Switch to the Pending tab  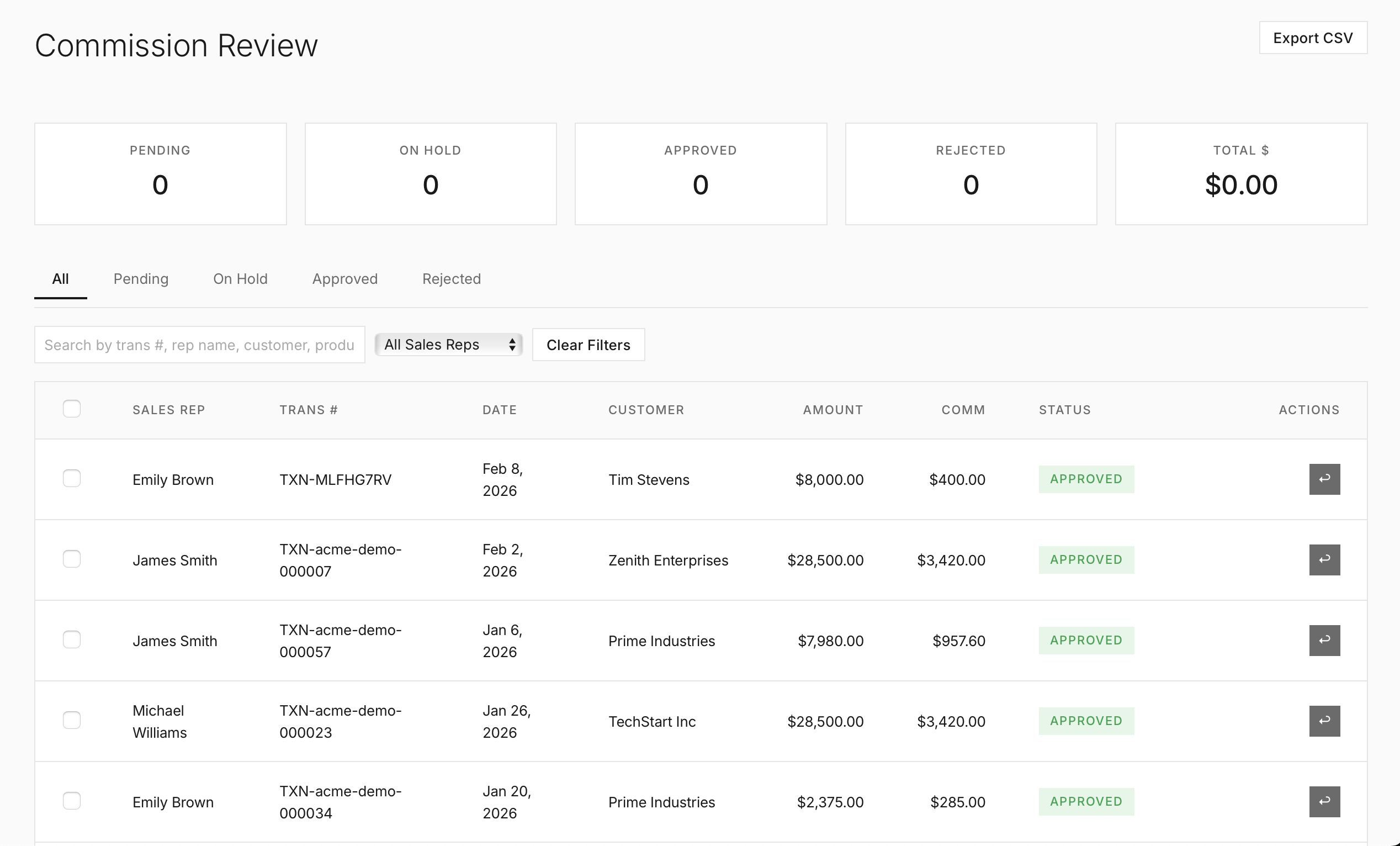click(x=141, y=279)
